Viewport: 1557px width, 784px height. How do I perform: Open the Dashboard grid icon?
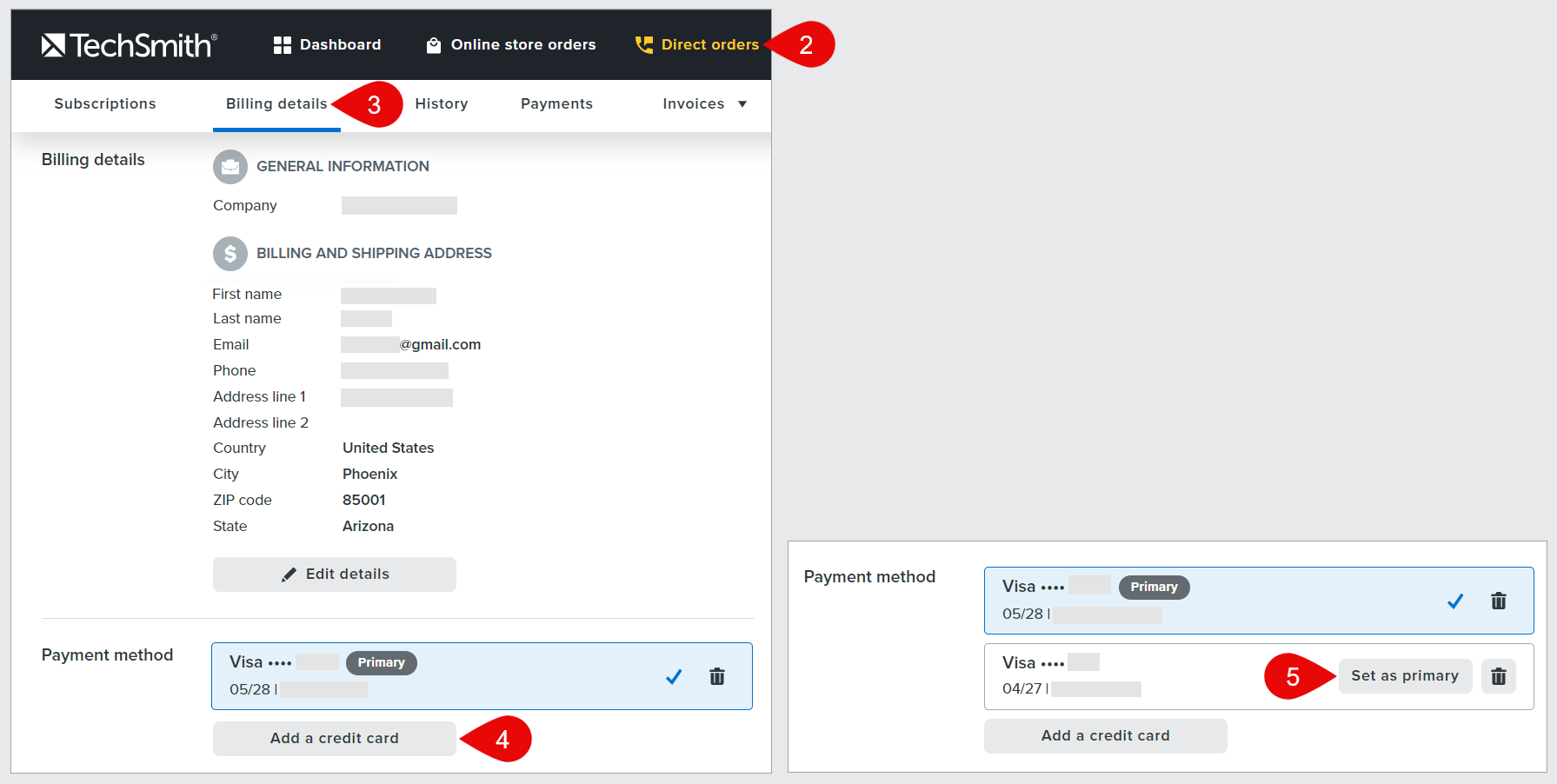pos(282,45)
